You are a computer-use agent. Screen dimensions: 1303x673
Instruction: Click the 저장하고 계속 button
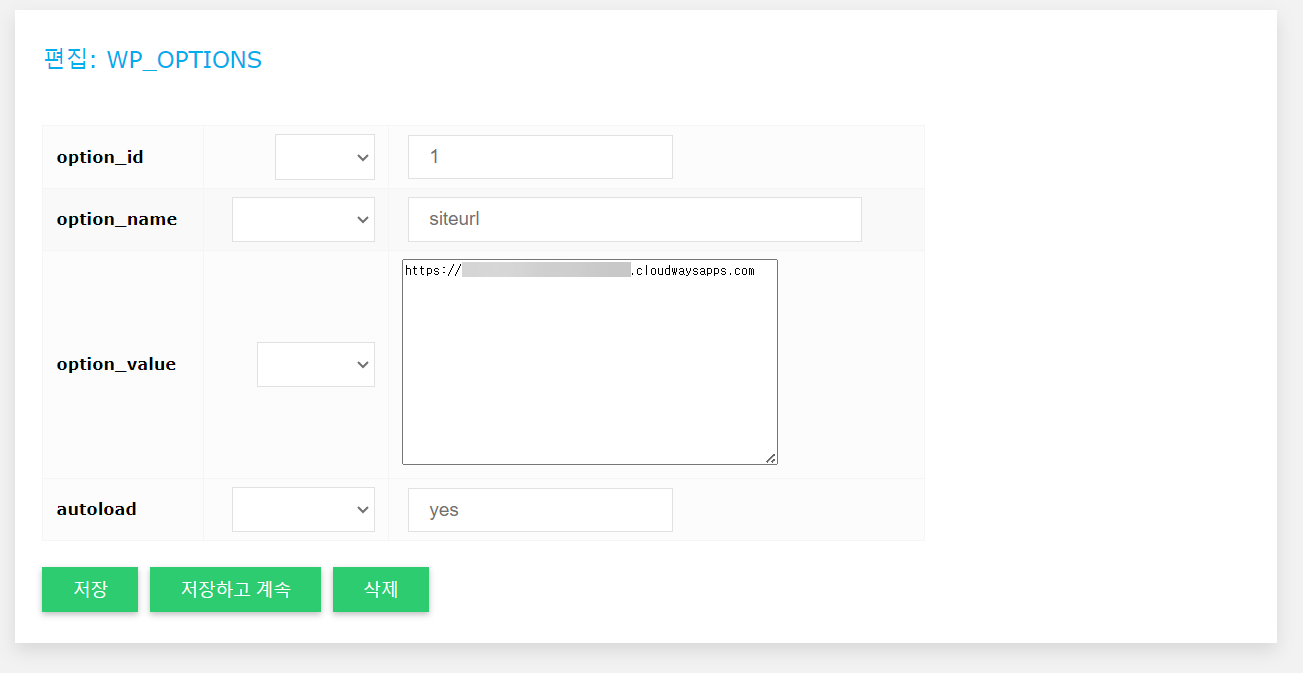pyautogui.click(x=235, y=589)
